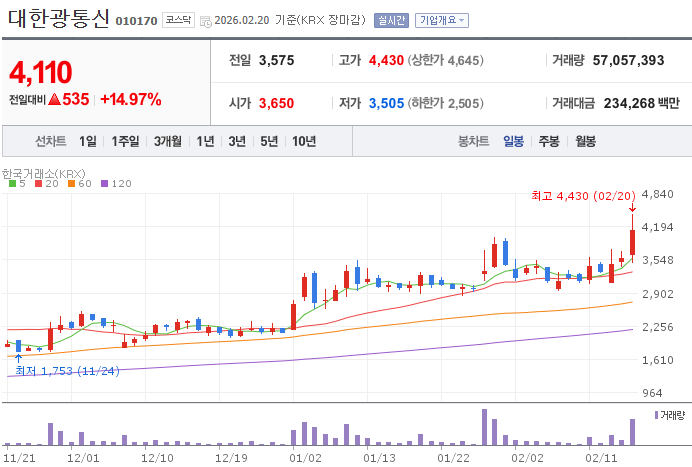Click the last volume bar for 02/20
The width and height of the screenshot is (692, 467).
(632, 432)
